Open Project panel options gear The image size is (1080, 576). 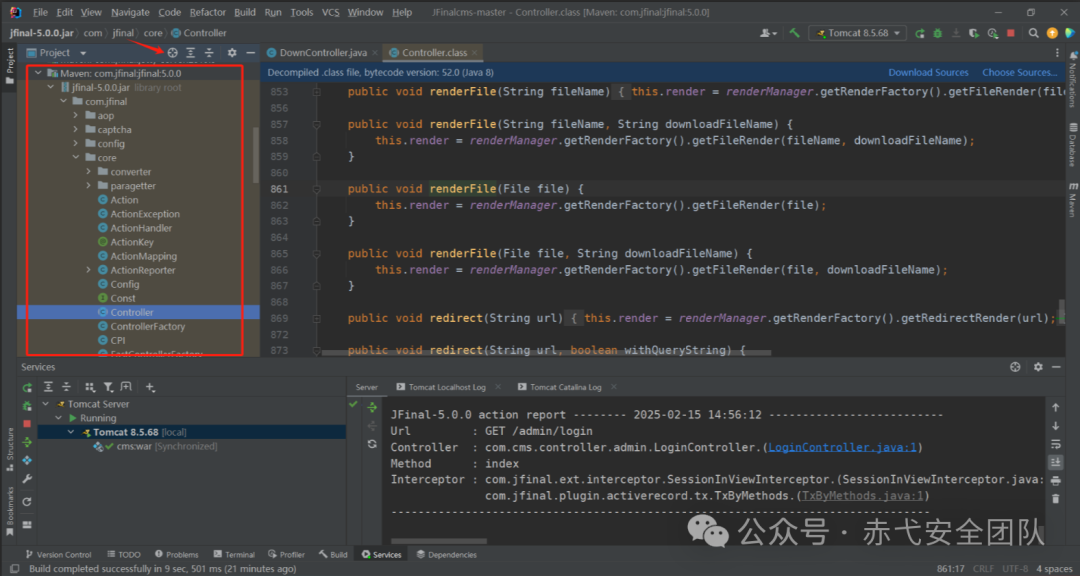pyautogui.click(x=232, y=52)
